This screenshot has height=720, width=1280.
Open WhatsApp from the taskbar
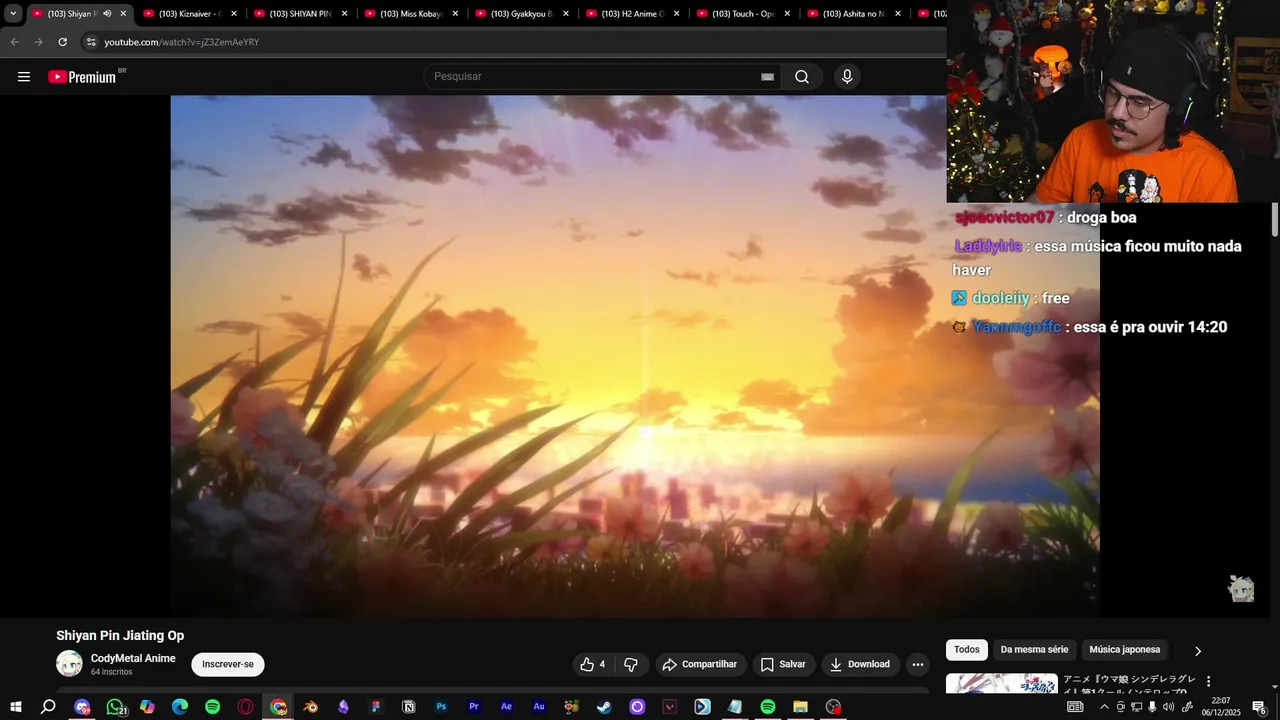click(115, 707)
